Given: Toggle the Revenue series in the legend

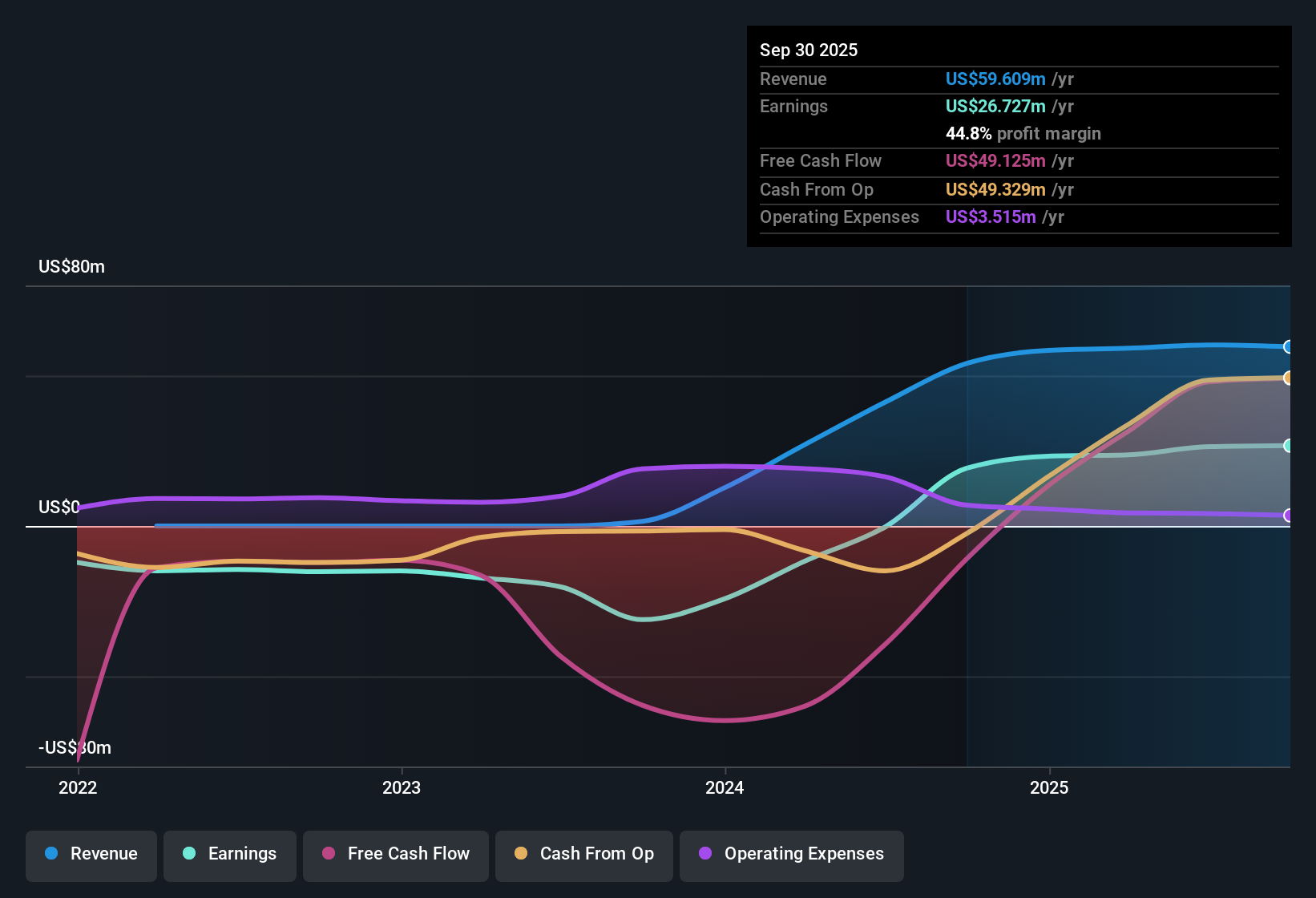Looking at the screenshot, I should click(x=91, y=855).
